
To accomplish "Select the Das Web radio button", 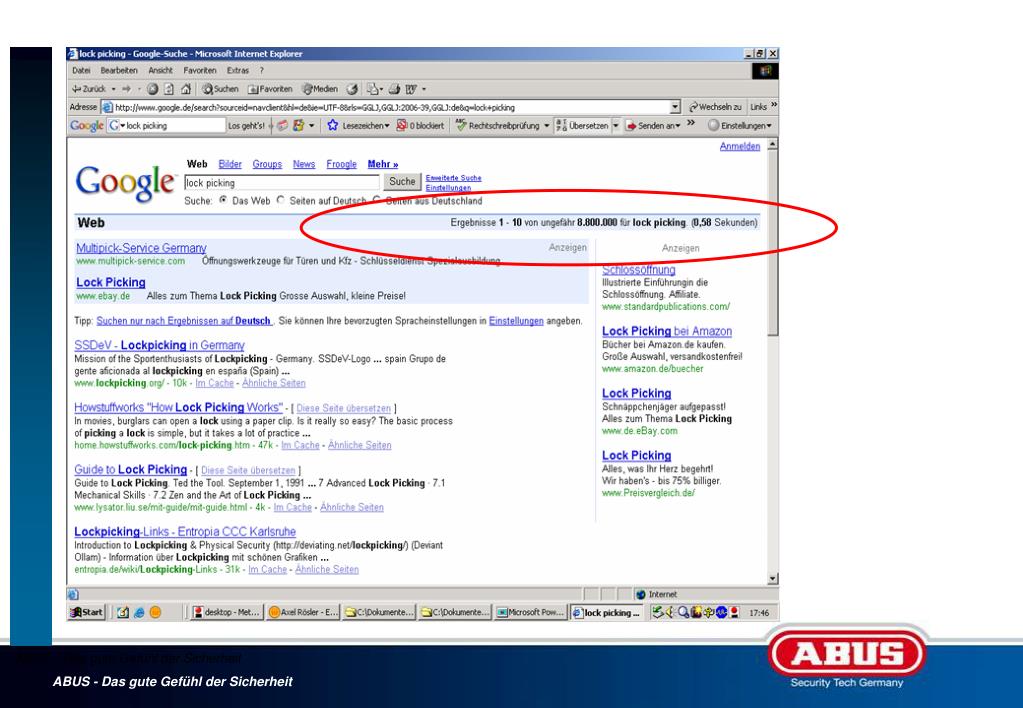I will coord(224,200).
